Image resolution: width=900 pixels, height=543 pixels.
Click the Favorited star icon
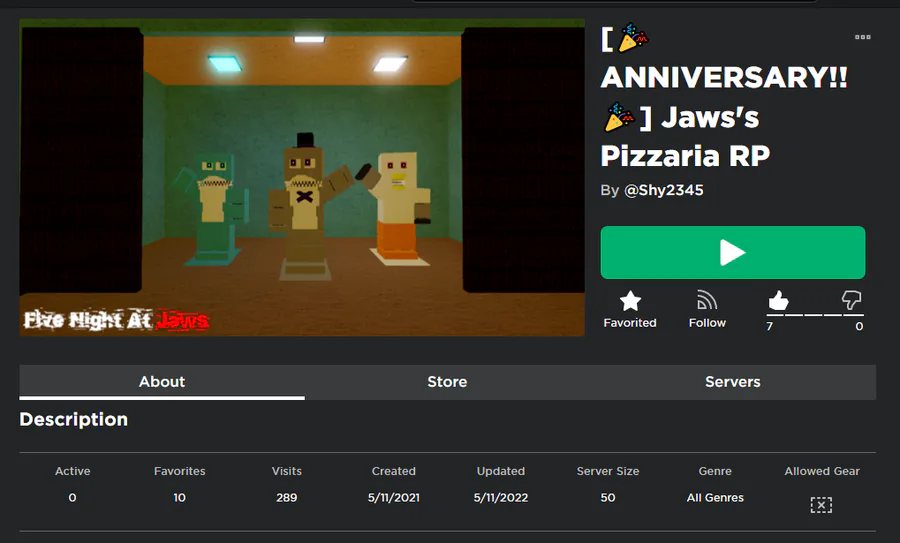[630, 301]
